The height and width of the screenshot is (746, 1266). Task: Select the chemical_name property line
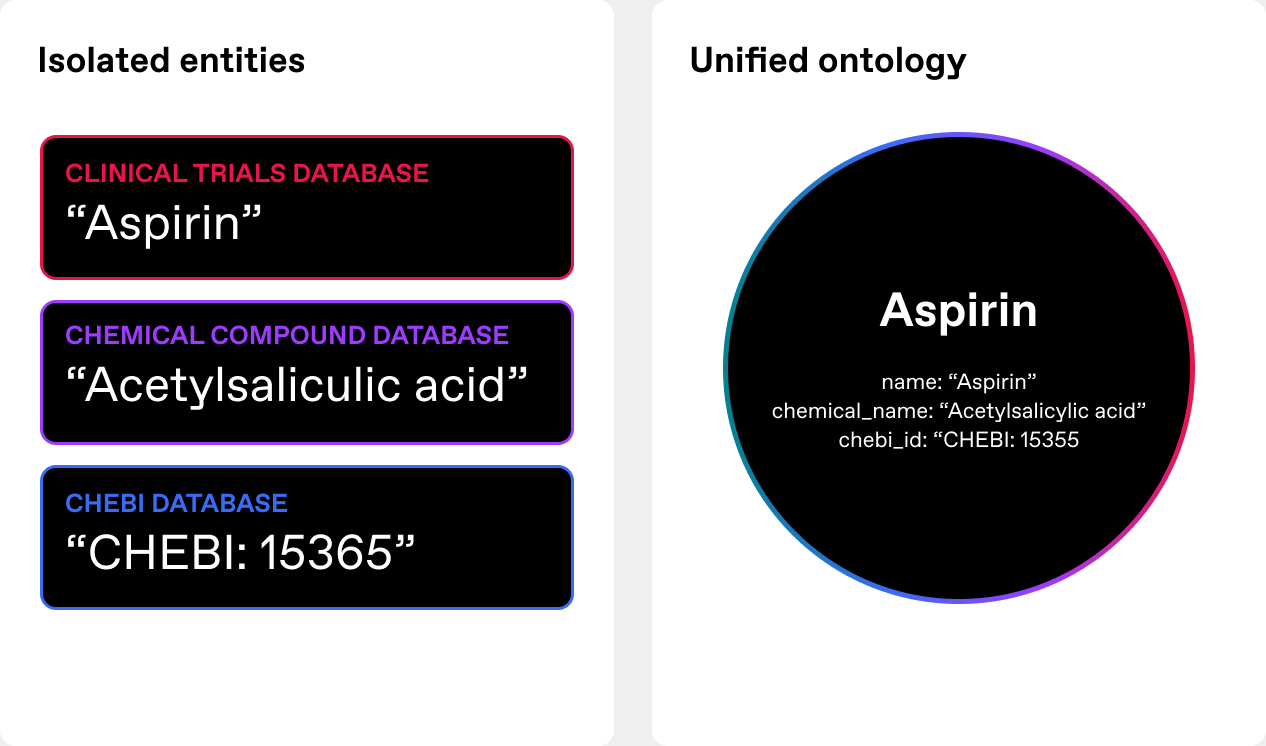958,411
